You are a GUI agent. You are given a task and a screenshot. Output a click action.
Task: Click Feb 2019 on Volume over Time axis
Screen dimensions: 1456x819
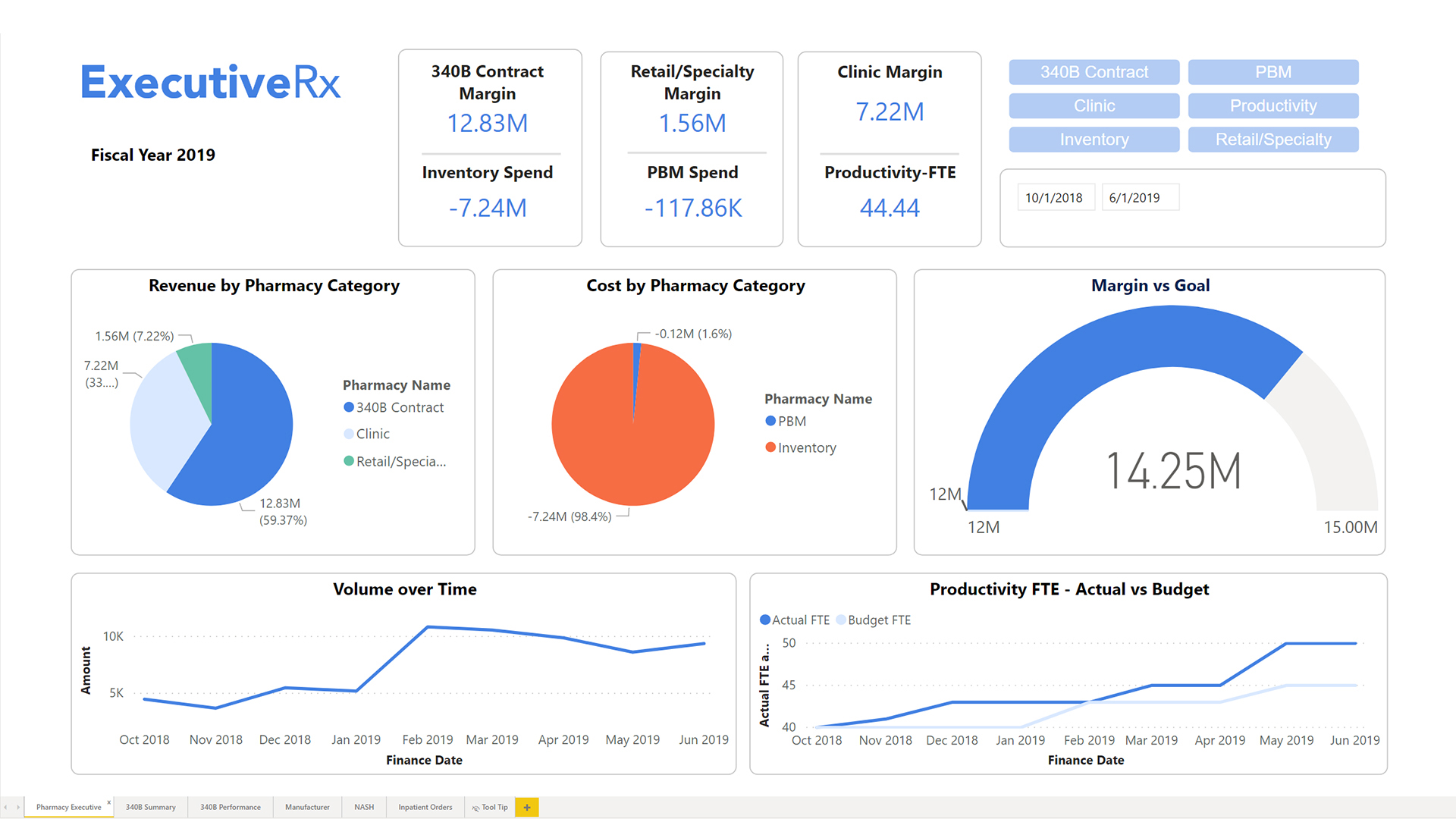(x=428, y=739)
